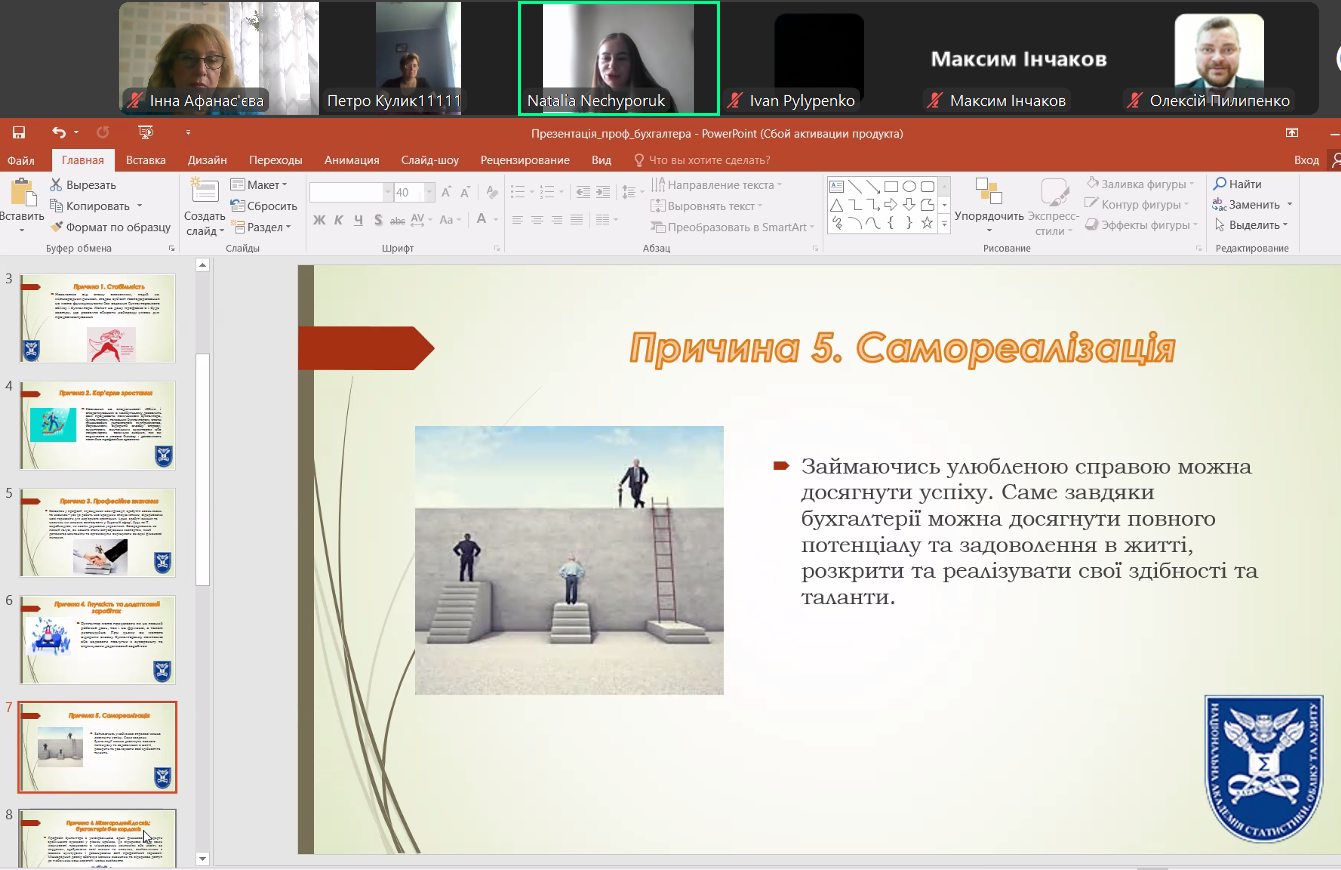Start slideshow from beginning icon

click(x=145, y=132)
